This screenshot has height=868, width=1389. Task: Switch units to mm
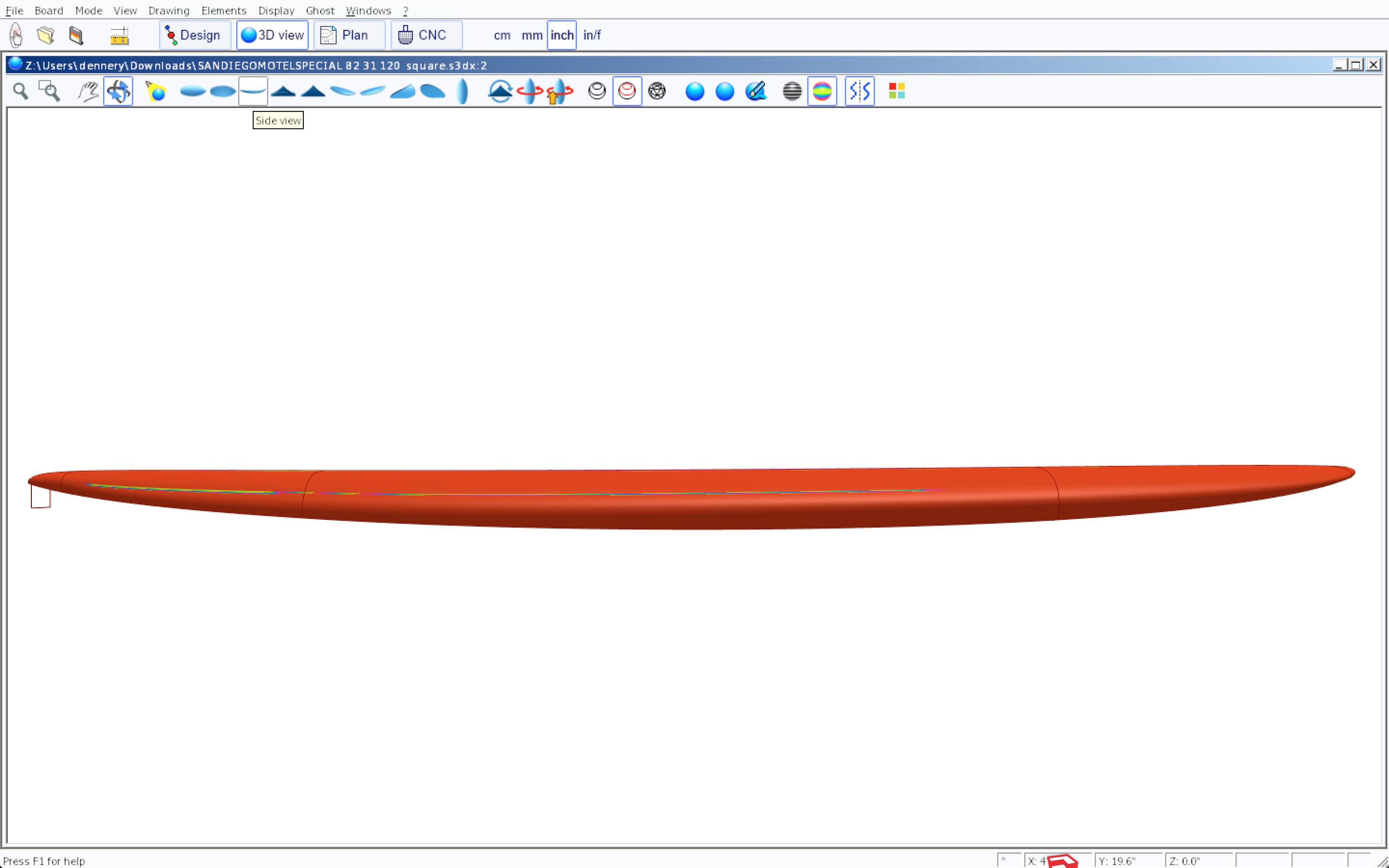coord(531,36)
